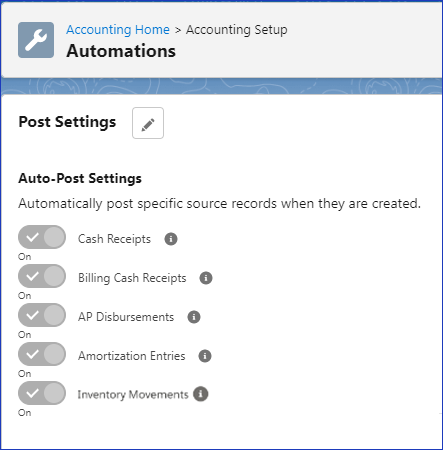Click the wrench setup icon

click(x=36, y=40)
